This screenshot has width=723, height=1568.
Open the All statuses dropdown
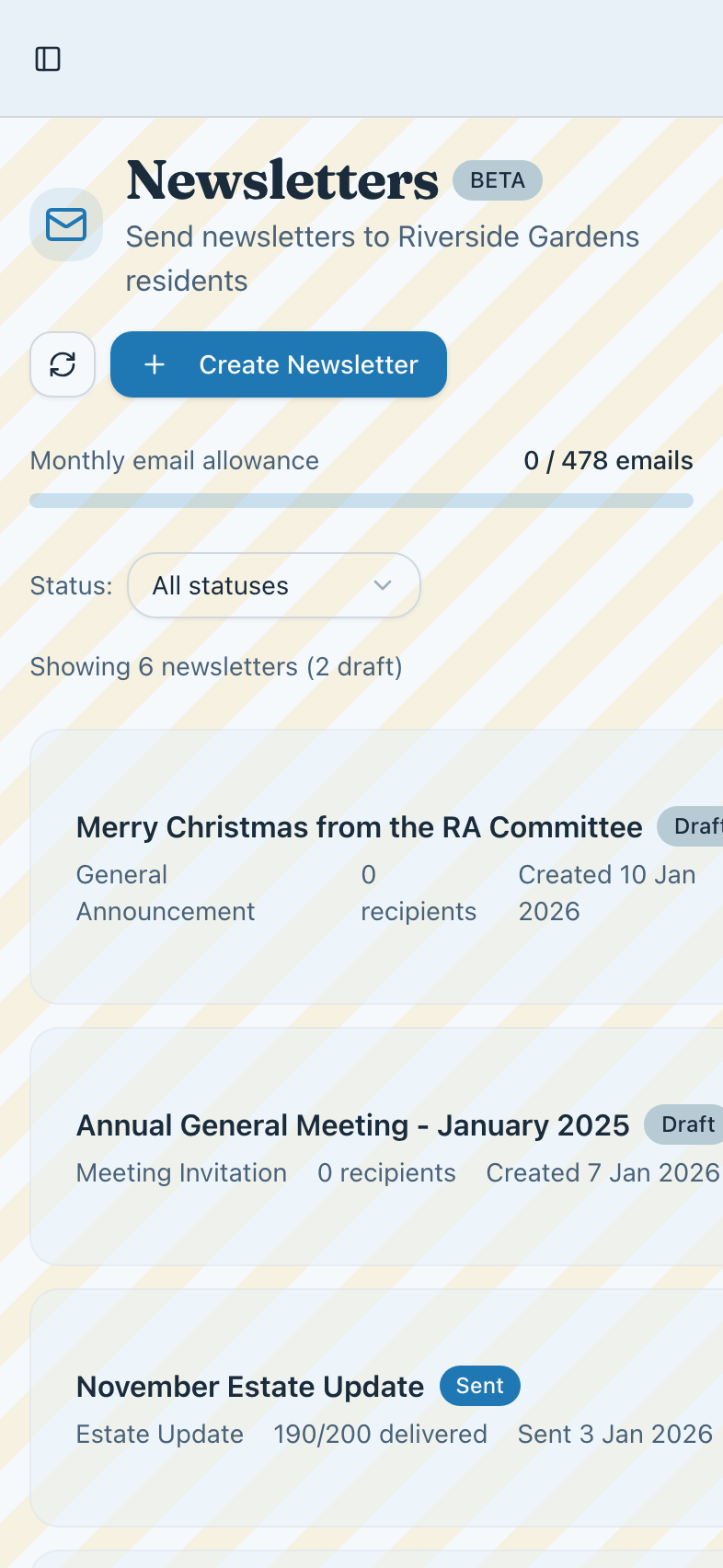pos(273,585)
